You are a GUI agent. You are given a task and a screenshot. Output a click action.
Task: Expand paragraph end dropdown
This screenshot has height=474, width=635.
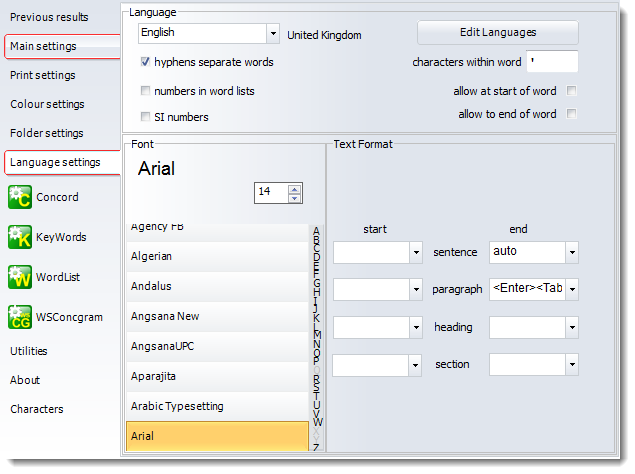tap(571, 290)
